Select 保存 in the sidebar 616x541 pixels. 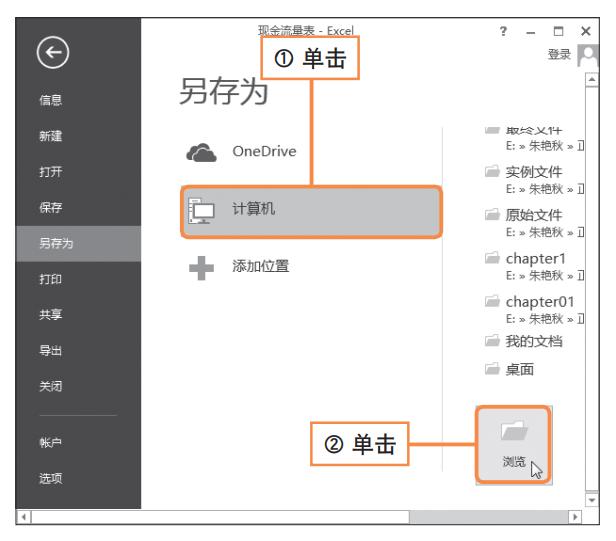(x=51, y=207)
